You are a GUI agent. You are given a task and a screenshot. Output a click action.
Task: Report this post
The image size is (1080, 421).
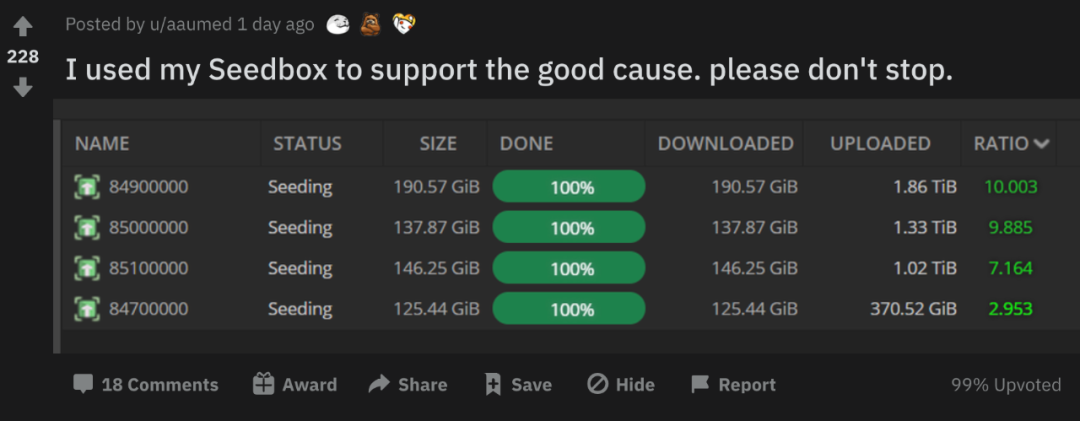coord(733,385)
